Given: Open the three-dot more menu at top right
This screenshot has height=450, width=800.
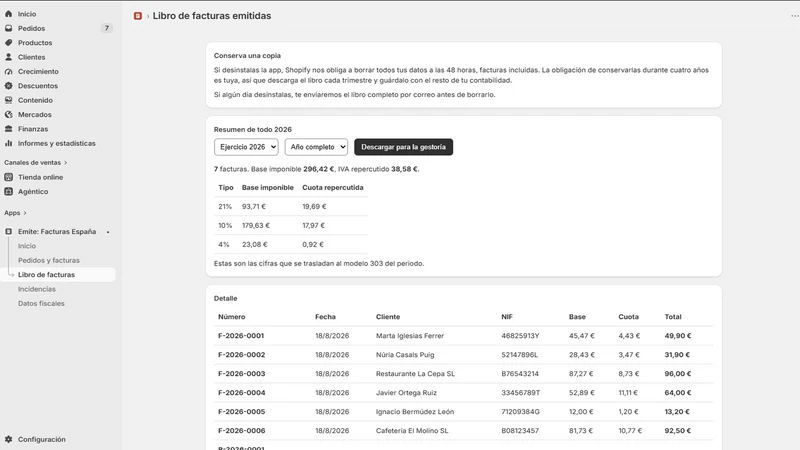Looking at the screenshot, I should tap(795, 16).
